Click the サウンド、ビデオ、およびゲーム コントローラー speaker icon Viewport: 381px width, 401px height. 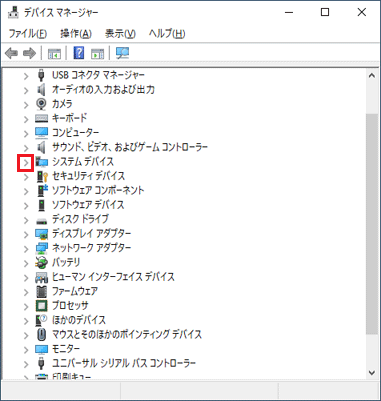coord(41,147)
